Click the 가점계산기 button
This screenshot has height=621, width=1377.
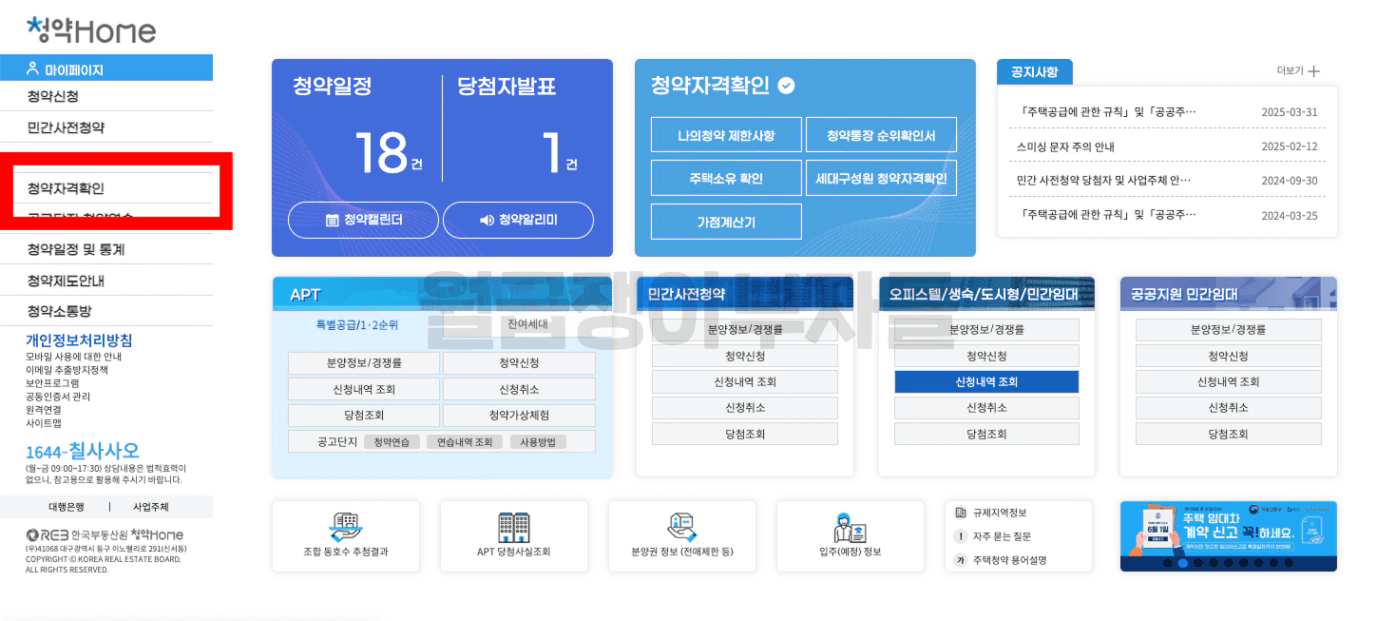coord(726,222)
